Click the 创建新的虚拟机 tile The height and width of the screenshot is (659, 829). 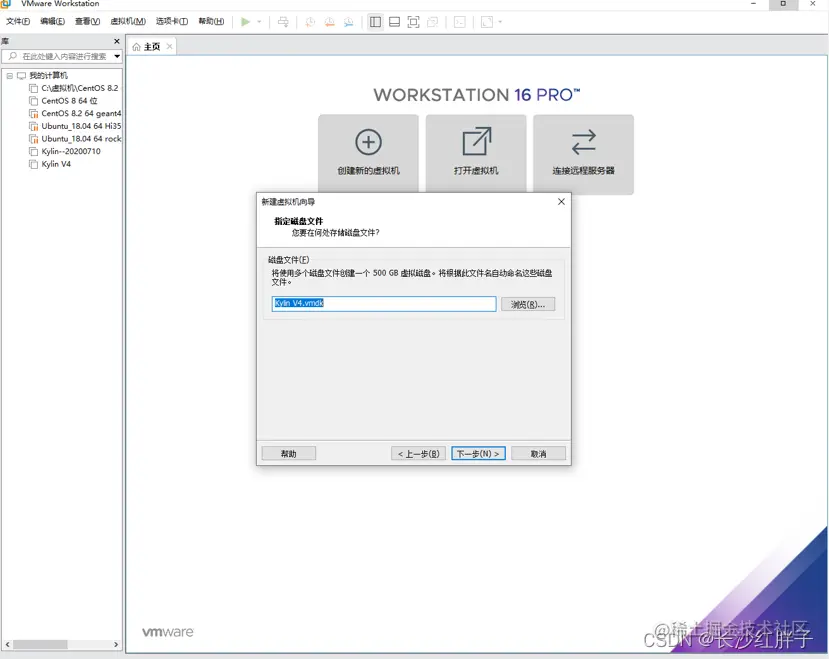tap(369, 154)
